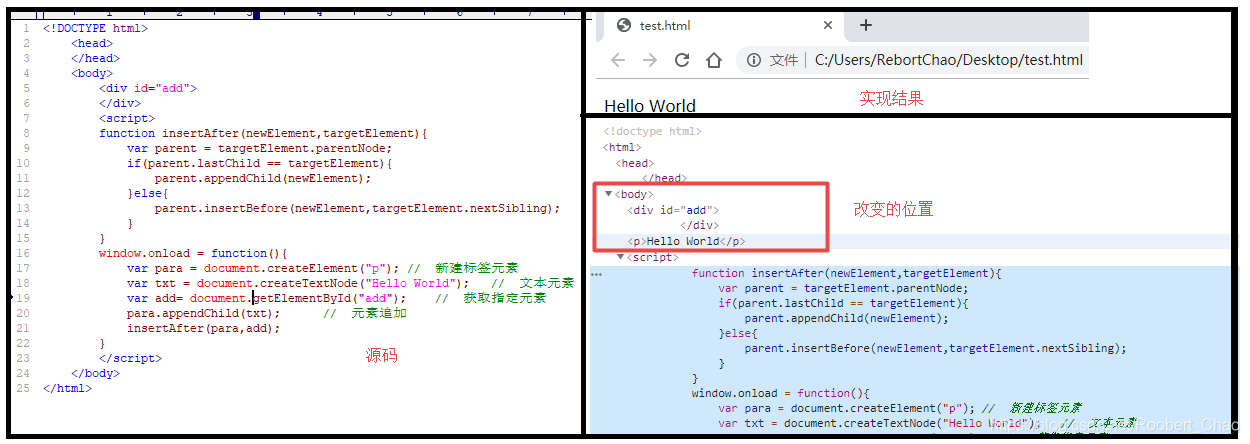Go forward using the browser forward arrow
This screenshot has height=444, width=1250.
coord(650,60)
